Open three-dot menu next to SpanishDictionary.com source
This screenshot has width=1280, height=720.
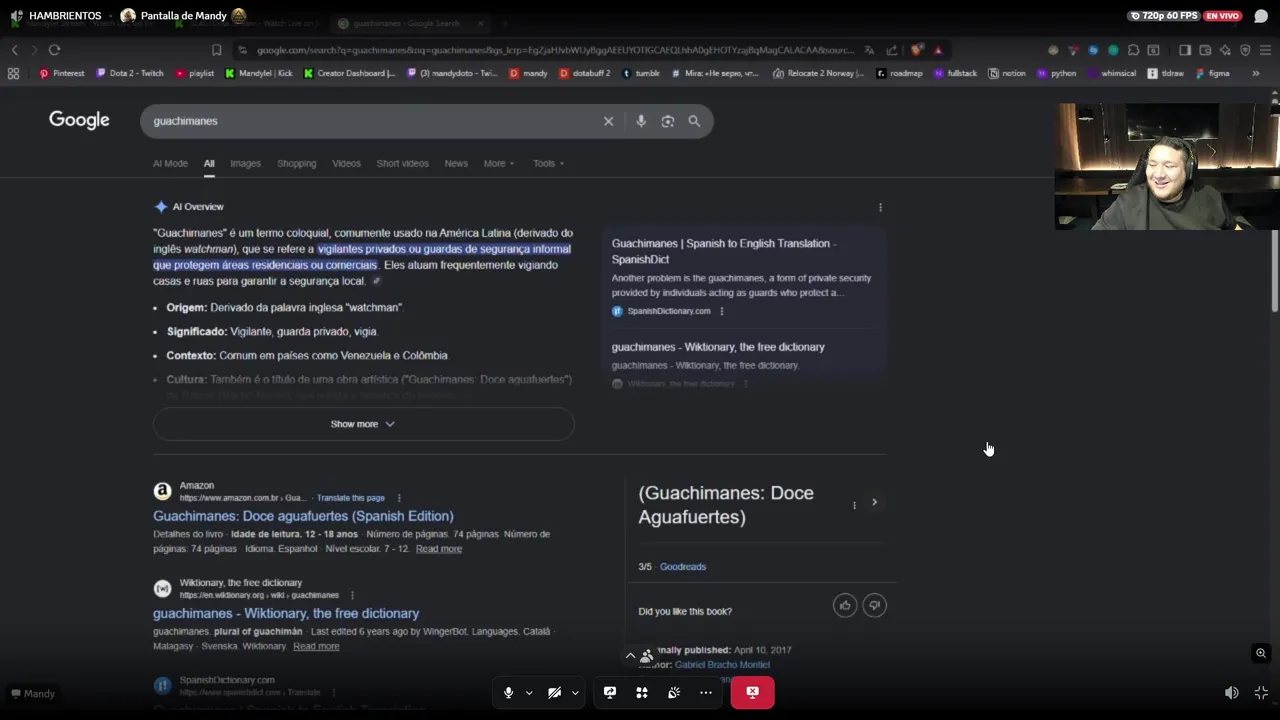(x=721, y=311)
